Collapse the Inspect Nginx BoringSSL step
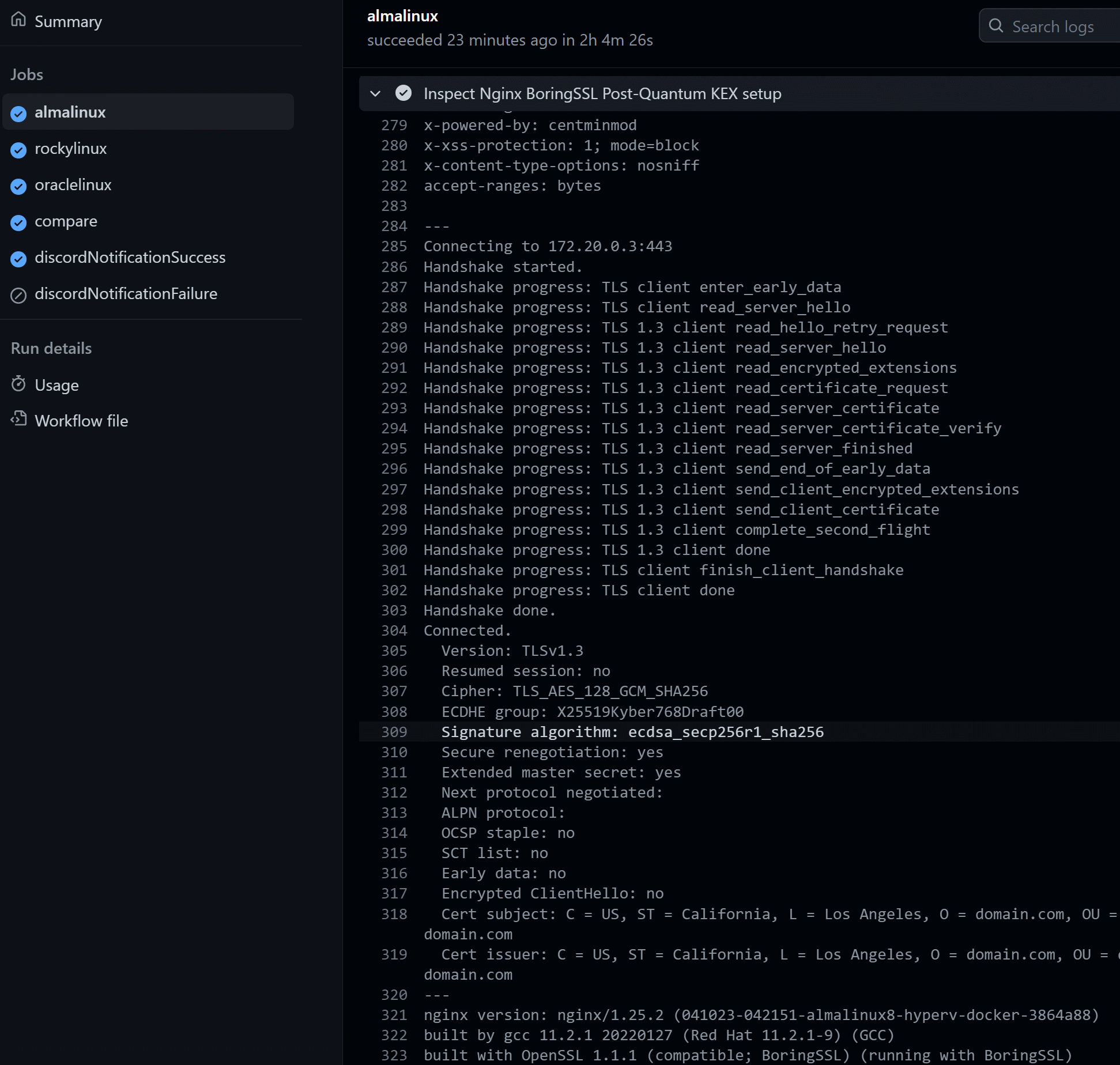Image resolution: width=1120 pixels, height=1065 pixels. (x=375, y=93)
